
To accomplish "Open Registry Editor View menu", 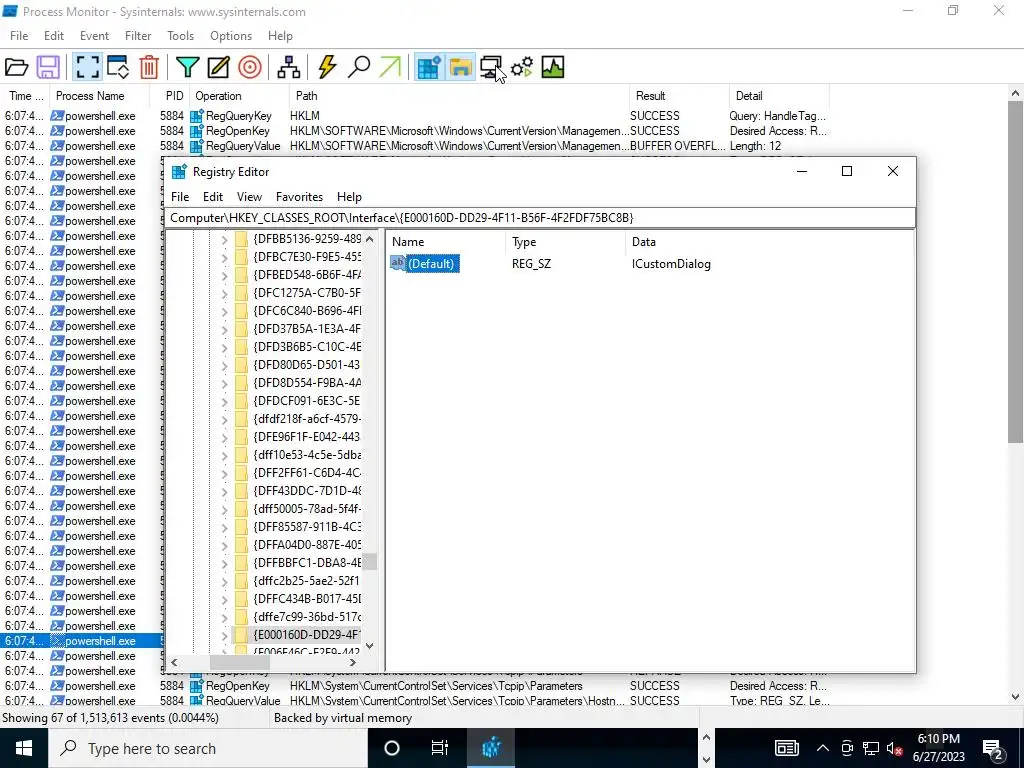I will [x=249, y=197].
